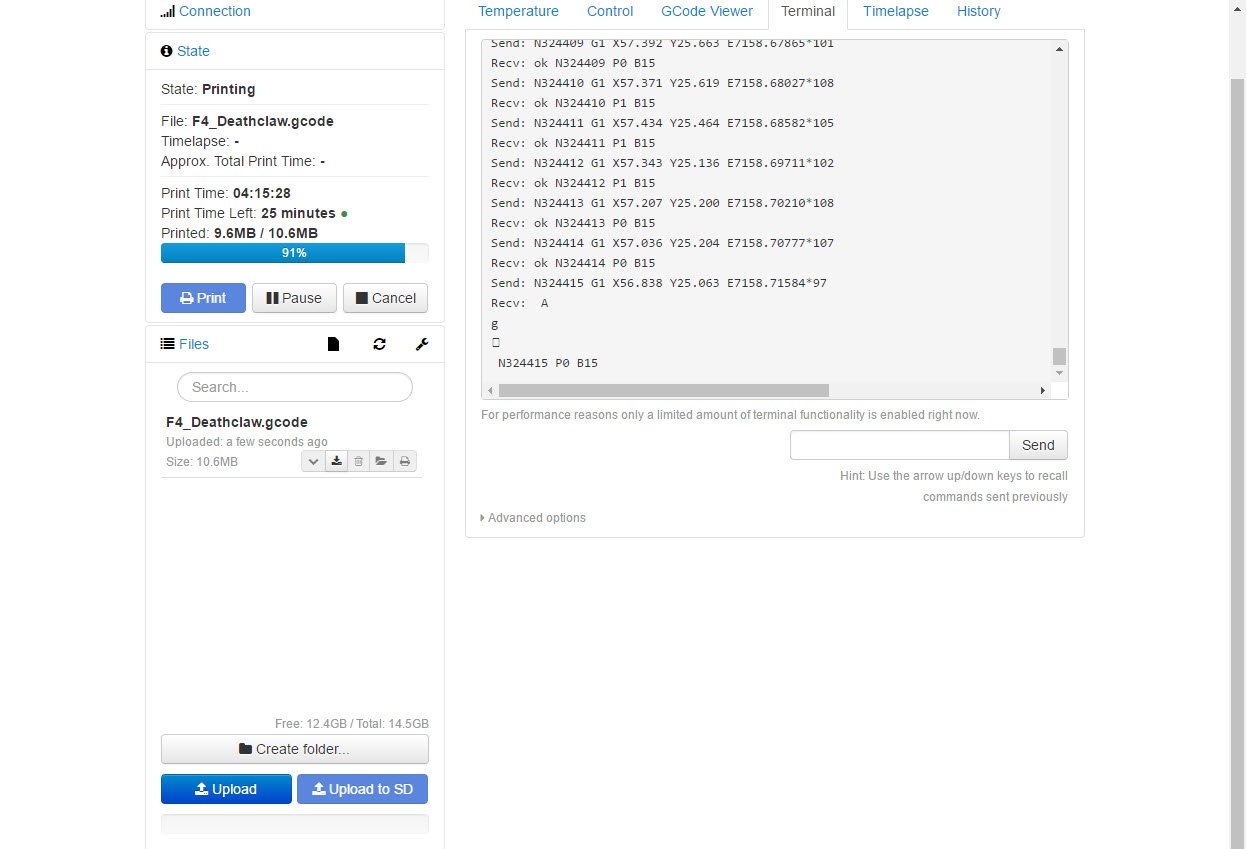The height and width of the screenshot is (849, 1246).
Task: Open the GCode Viewer tab
Action: click(x=706, y=12)
